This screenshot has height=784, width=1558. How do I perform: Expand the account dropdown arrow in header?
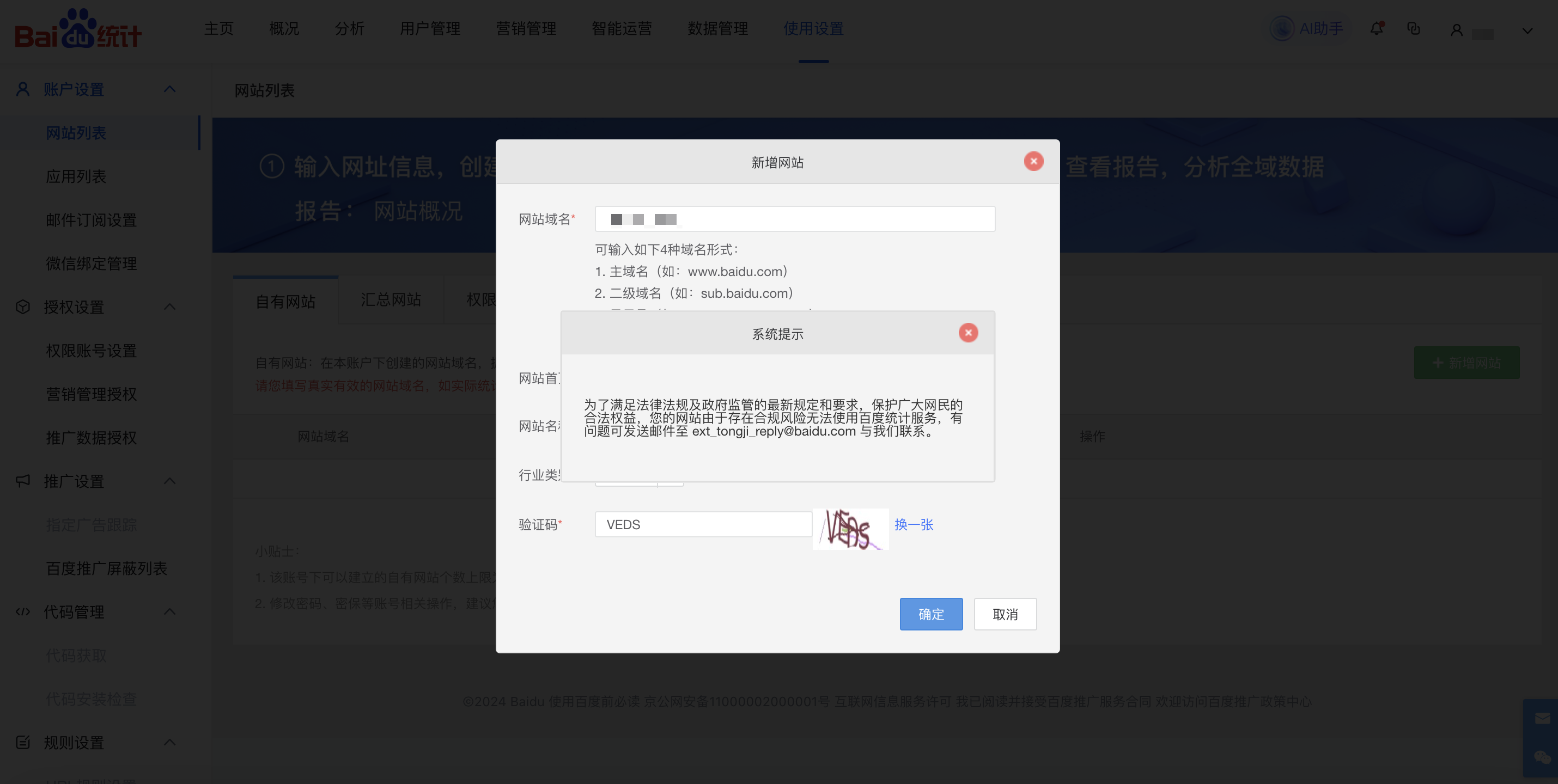(1527, 31)
